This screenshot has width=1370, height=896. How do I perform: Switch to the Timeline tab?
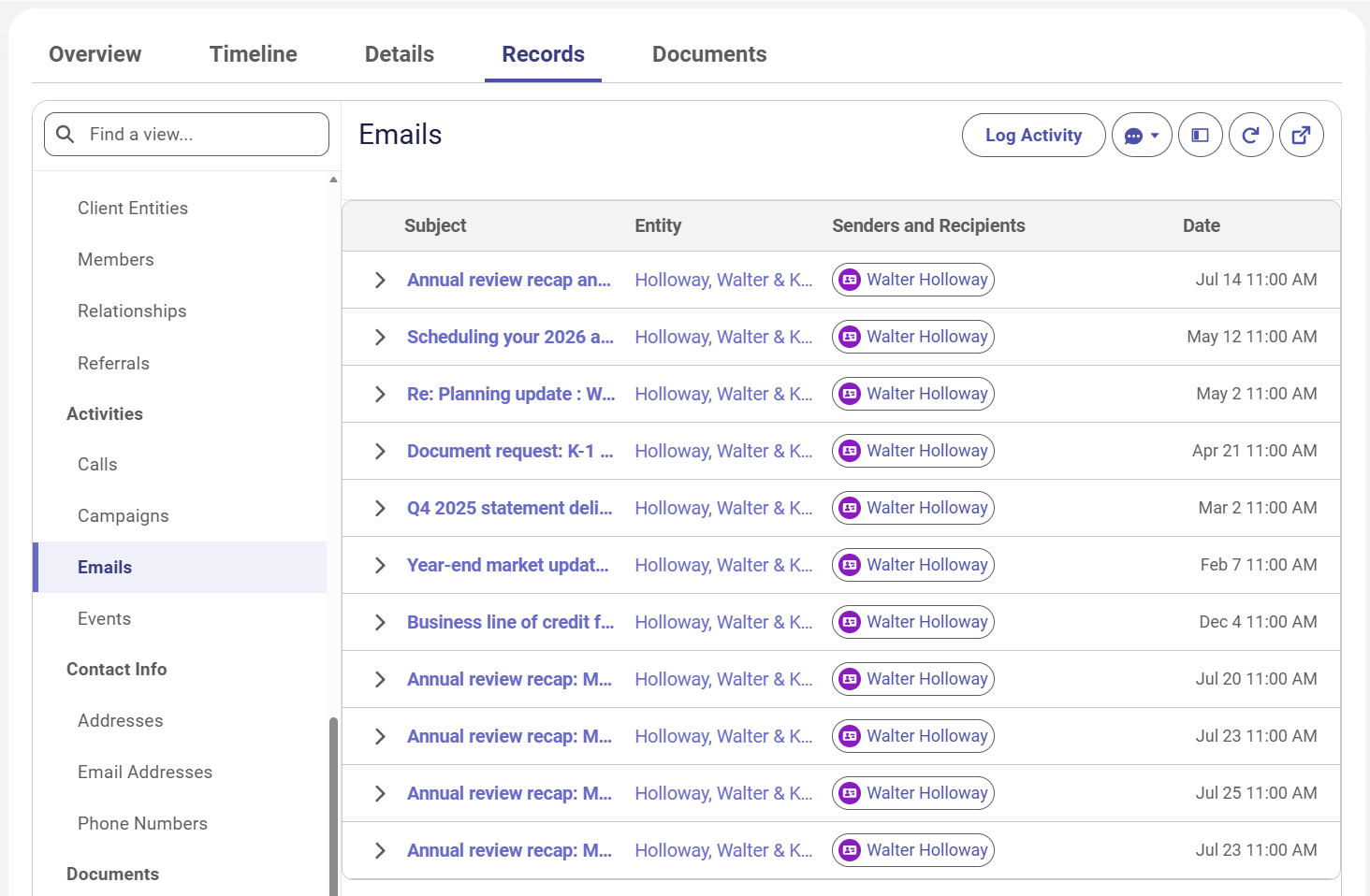tap(254, 54)
